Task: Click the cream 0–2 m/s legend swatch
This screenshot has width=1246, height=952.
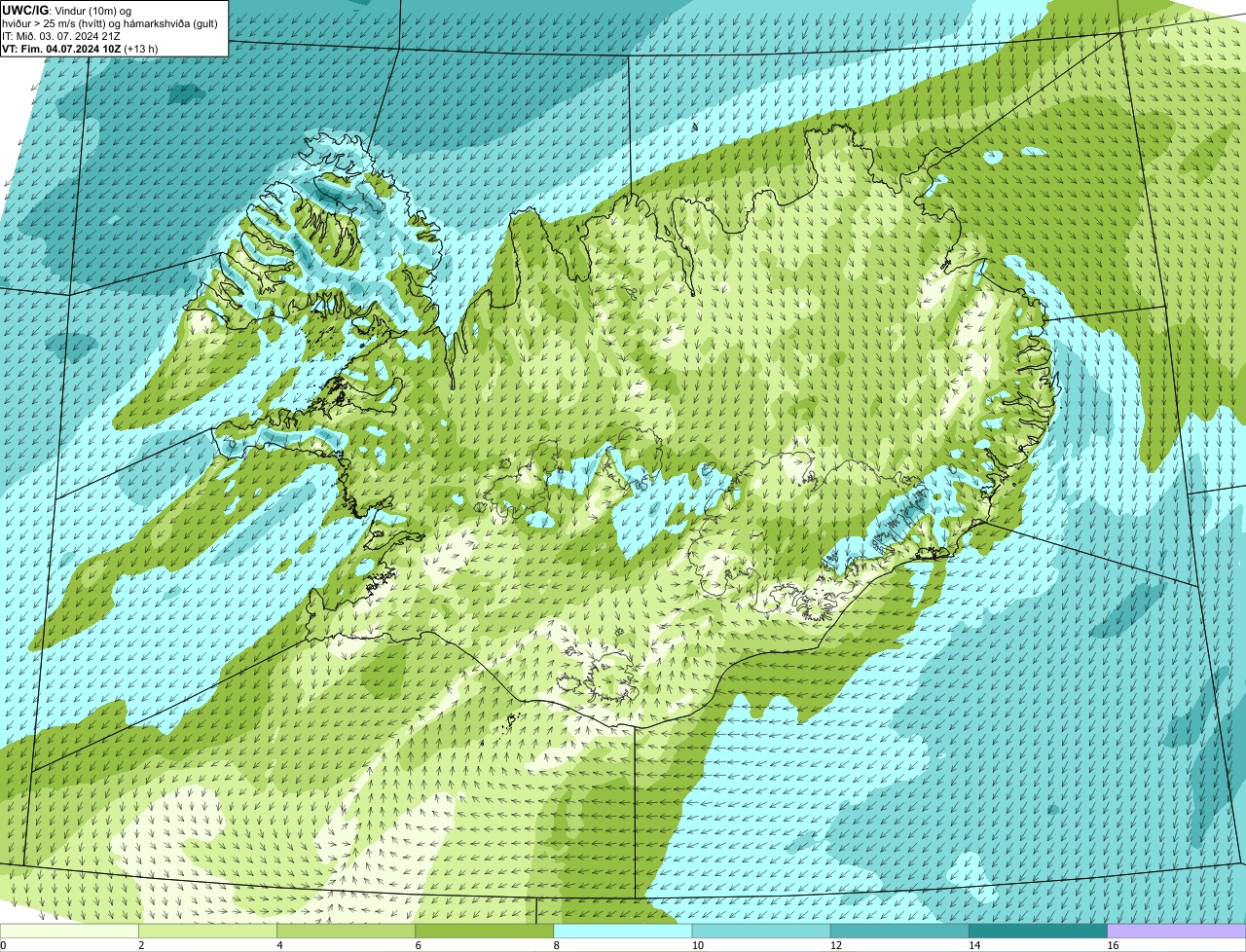Action: (x=69, y=931)
